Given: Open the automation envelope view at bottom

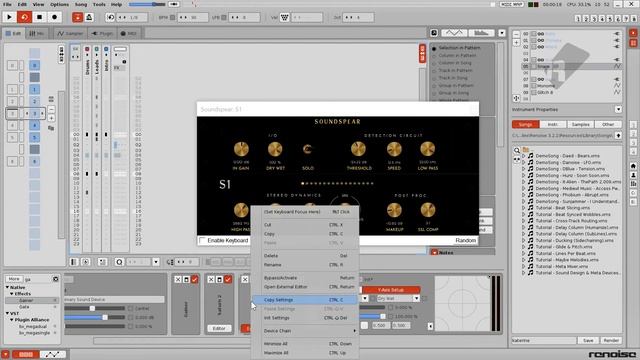Looking at the screenshot, I should pos(53,354).
